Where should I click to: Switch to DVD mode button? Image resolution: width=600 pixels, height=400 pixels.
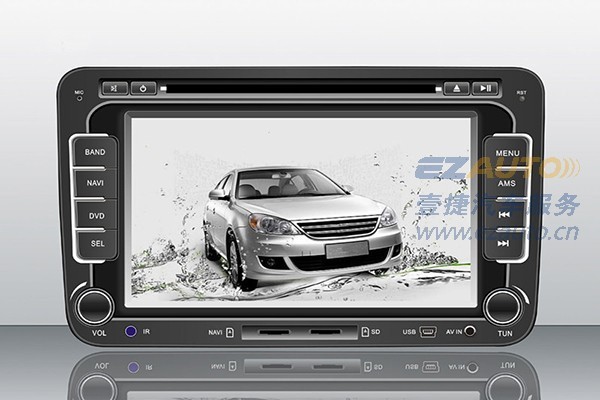point(95,214)
